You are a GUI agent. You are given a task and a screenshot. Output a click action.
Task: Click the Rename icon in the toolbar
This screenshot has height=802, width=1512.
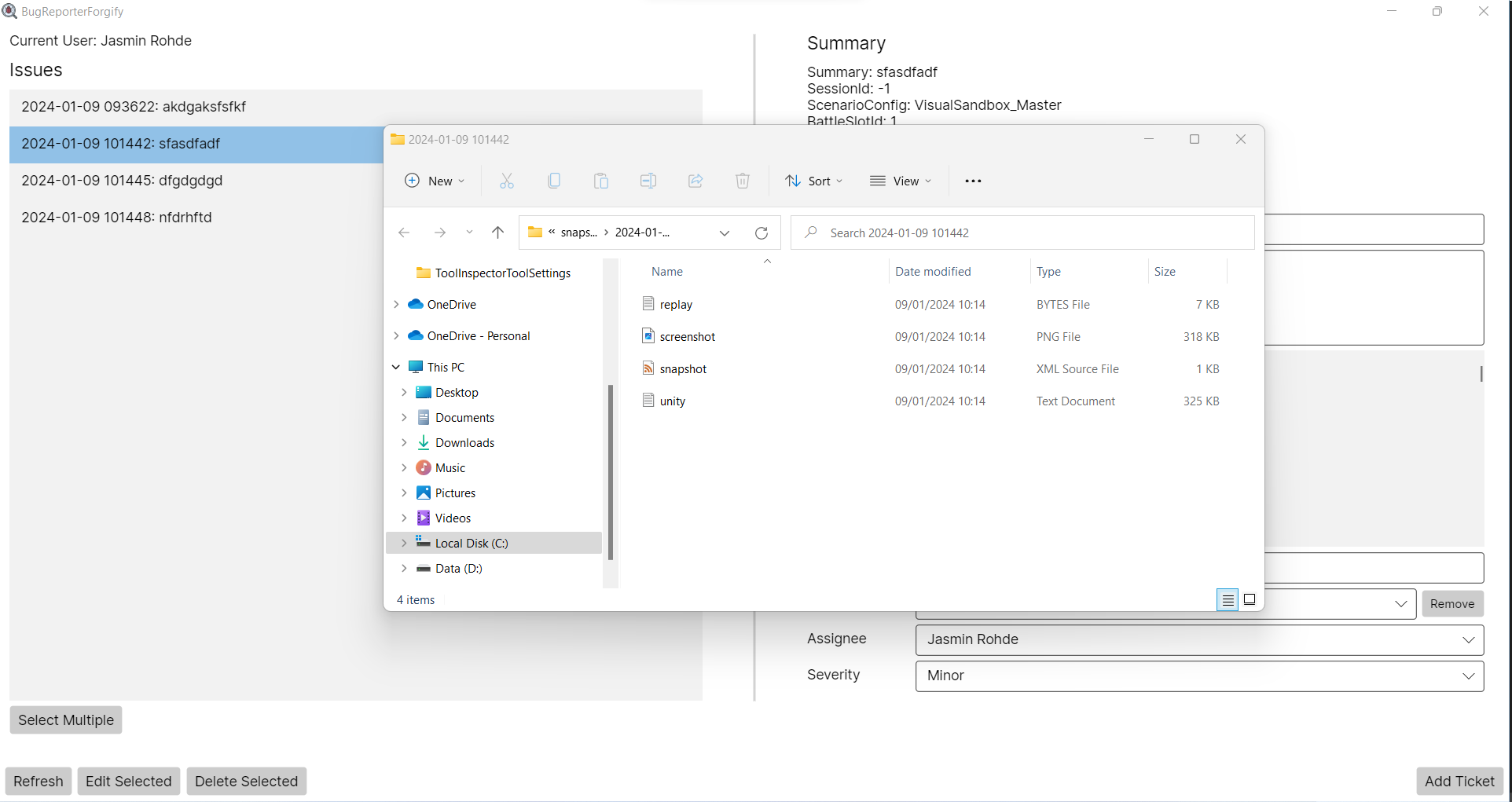point(648,181)
